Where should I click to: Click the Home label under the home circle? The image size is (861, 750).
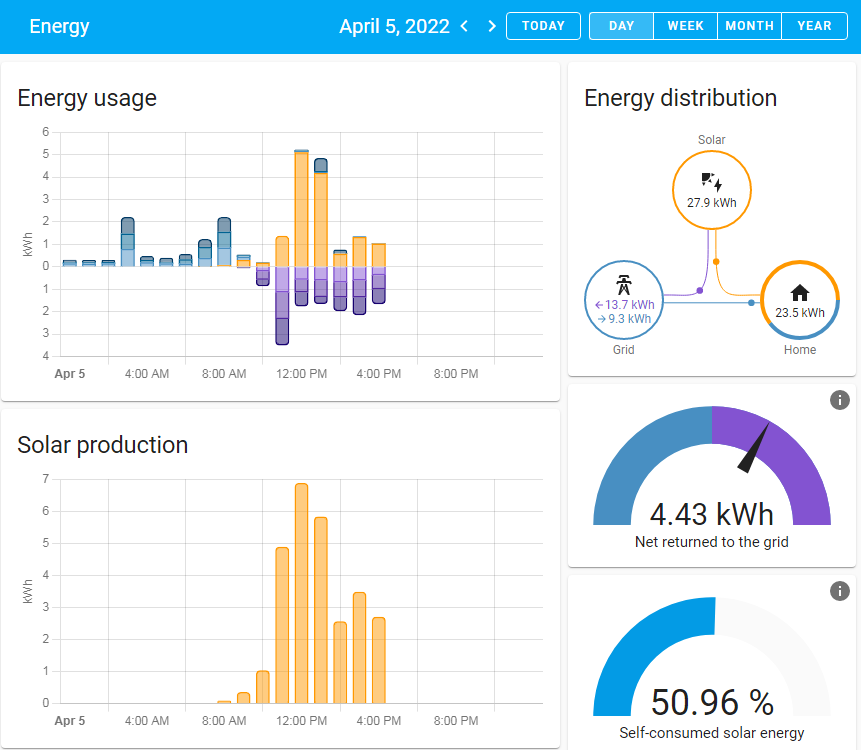click(800, 350)
